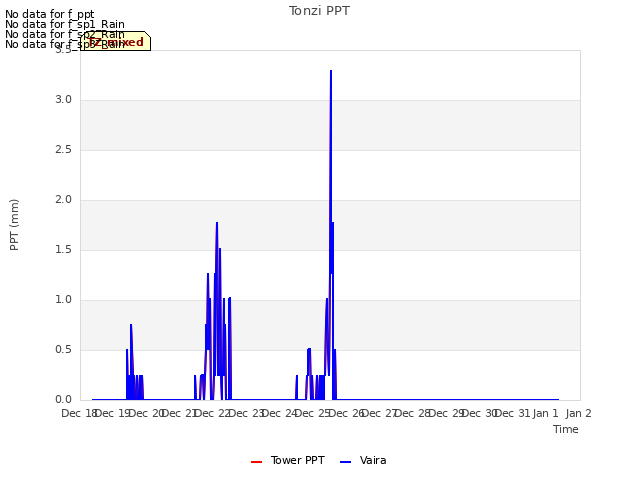The height and width of the screenshot is (480, 640).
Task: Click the Dec 25 x-axis tick label
Action: point(313,413)
